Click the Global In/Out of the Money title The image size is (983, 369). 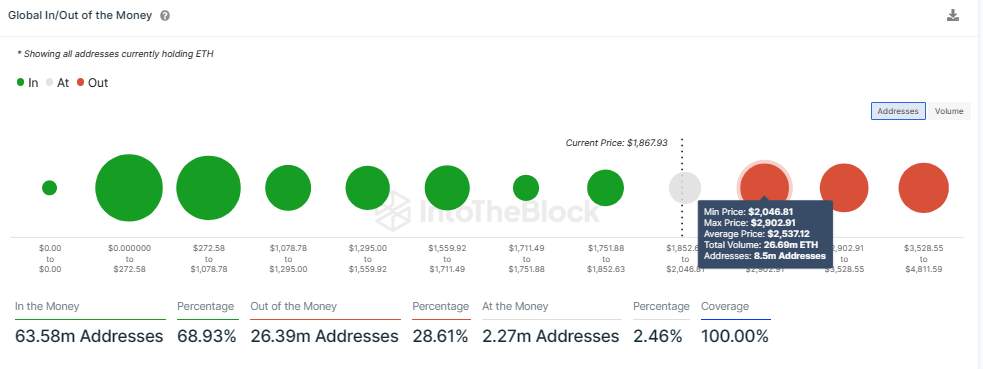coord(80,16)
